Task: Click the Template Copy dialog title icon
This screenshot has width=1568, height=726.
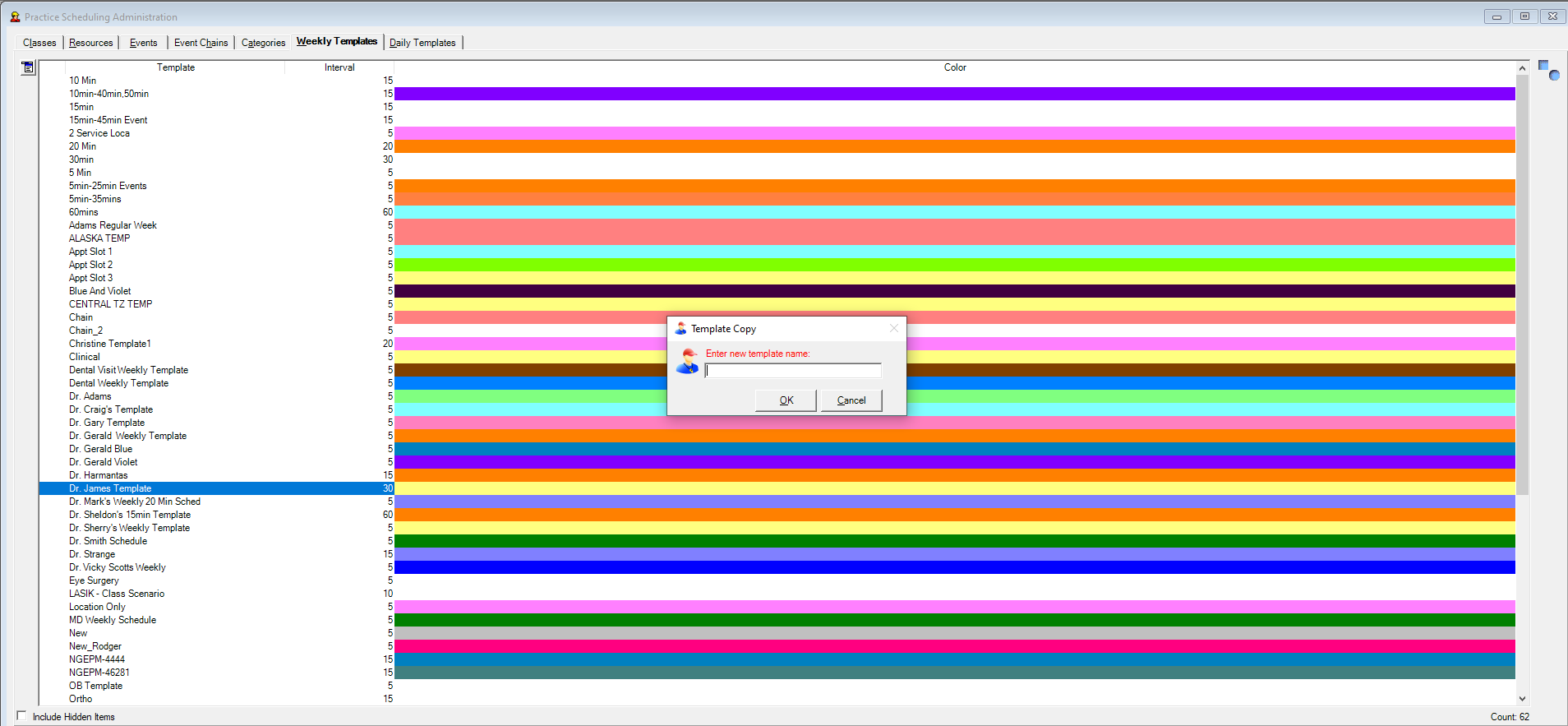Action: [x=680, y=329]
